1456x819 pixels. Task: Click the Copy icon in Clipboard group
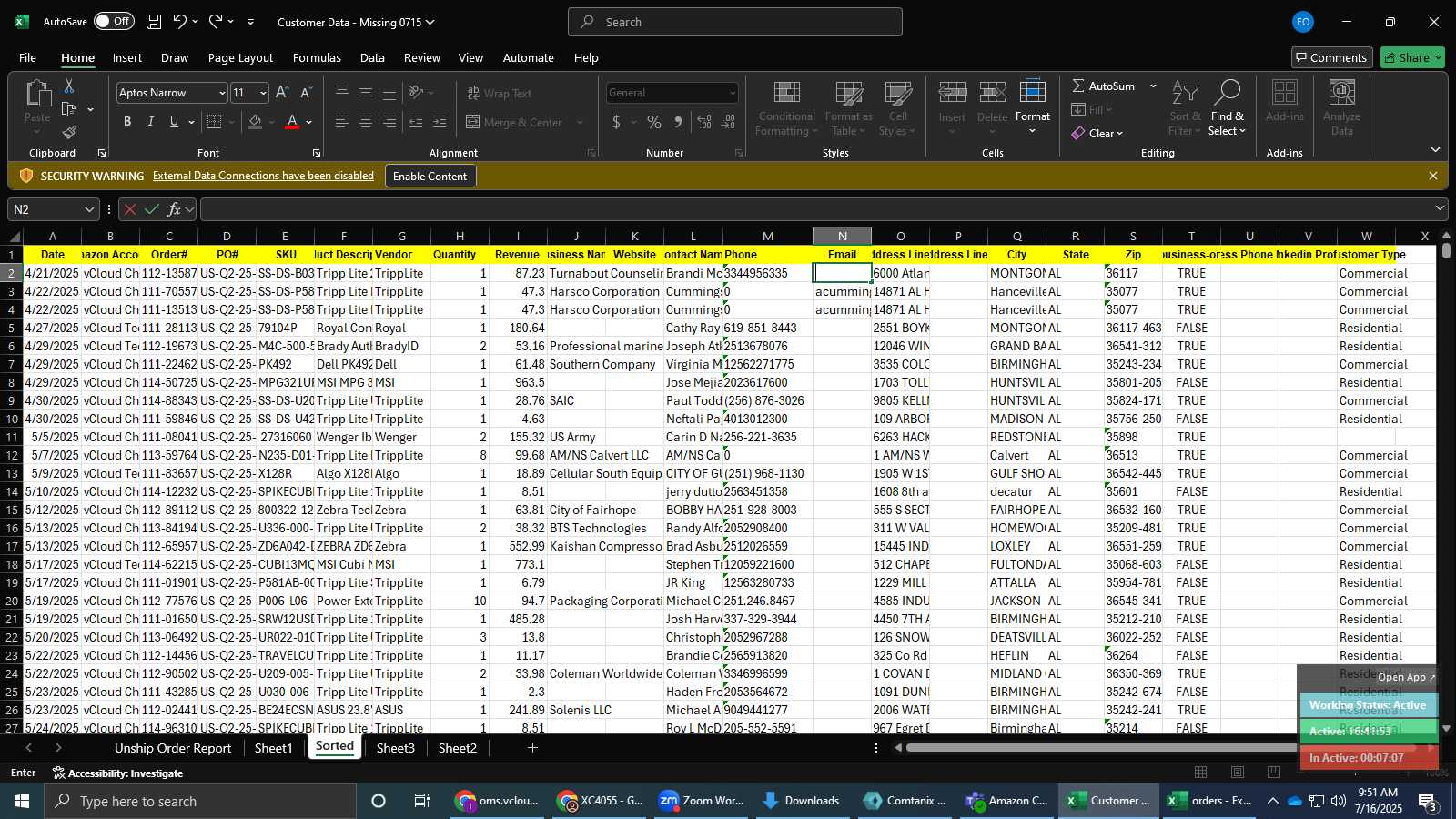pos(69,109)
